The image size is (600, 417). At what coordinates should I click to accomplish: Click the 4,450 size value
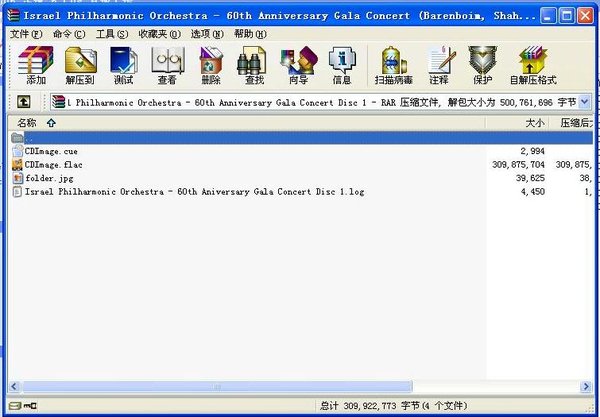click(532, 192)
